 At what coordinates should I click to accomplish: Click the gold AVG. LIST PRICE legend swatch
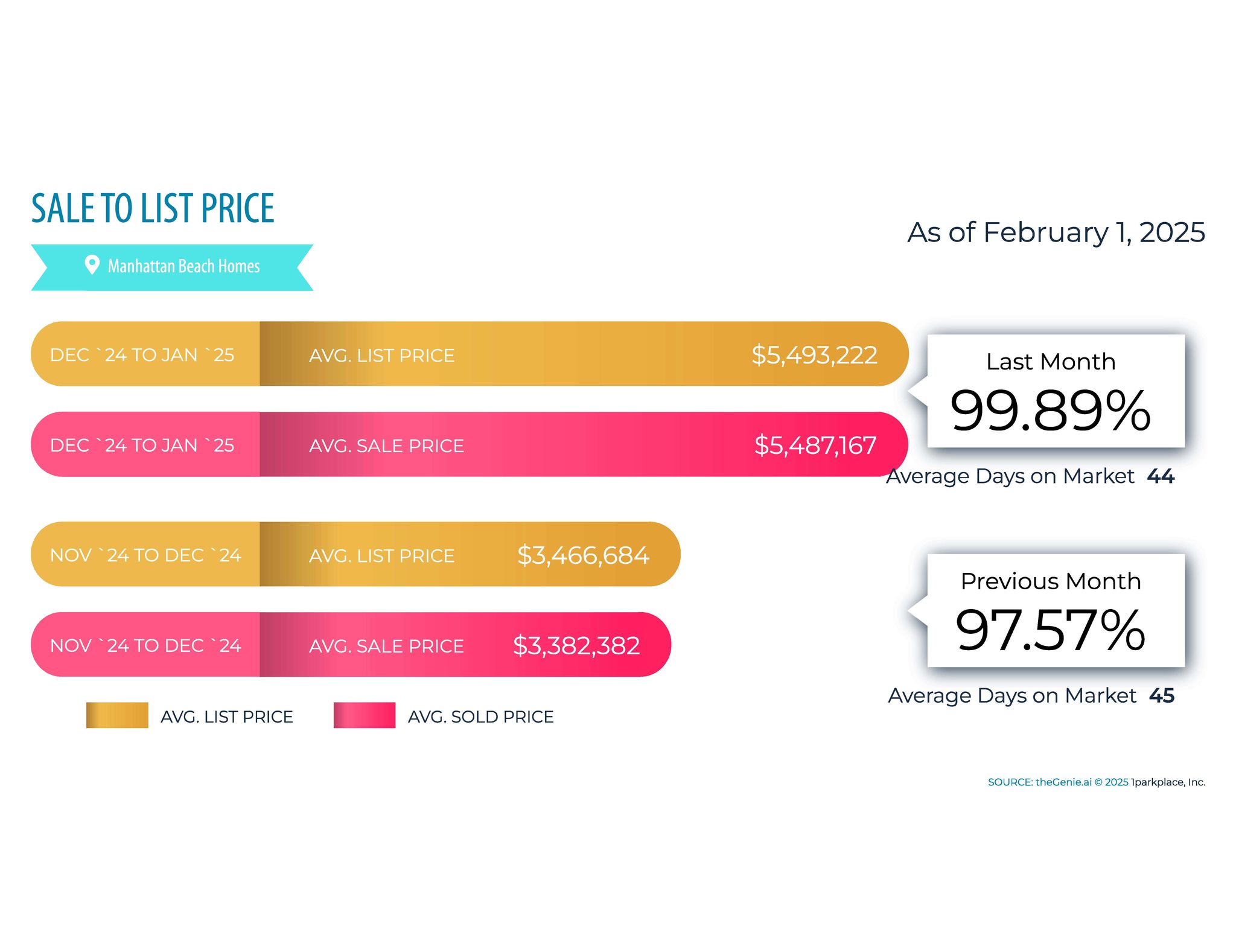(x=117, y=715)
